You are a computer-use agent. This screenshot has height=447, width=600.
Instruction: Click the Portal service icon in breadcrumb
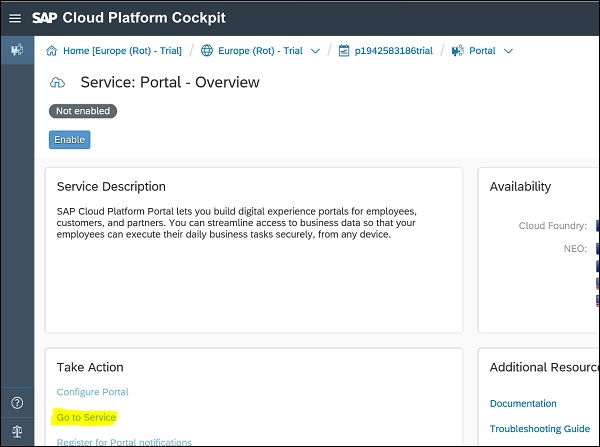tap(458, 51)
